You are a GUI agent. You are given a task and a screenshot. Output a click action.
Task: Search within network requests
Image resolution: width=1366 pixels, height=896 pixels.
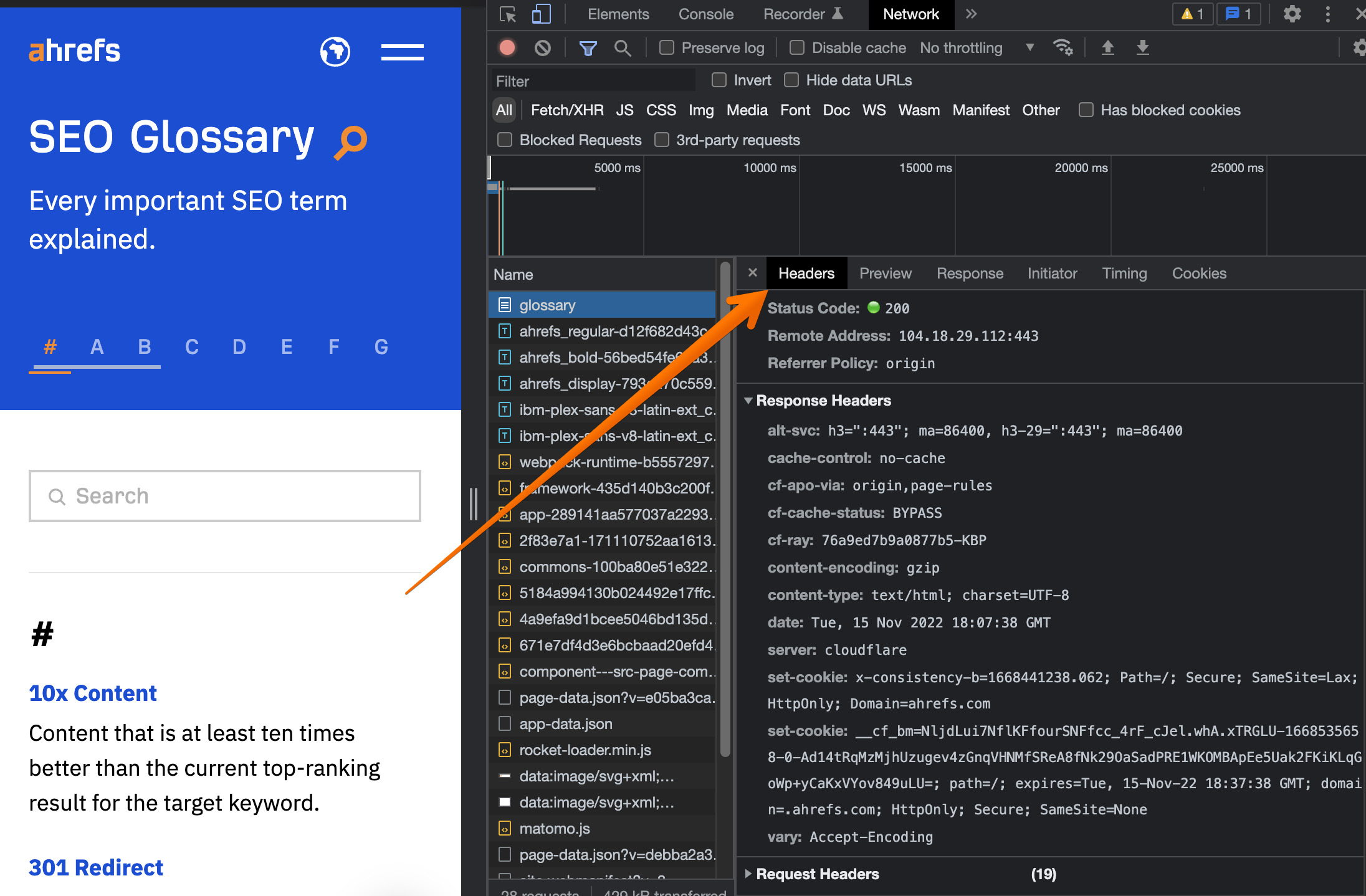623,47
